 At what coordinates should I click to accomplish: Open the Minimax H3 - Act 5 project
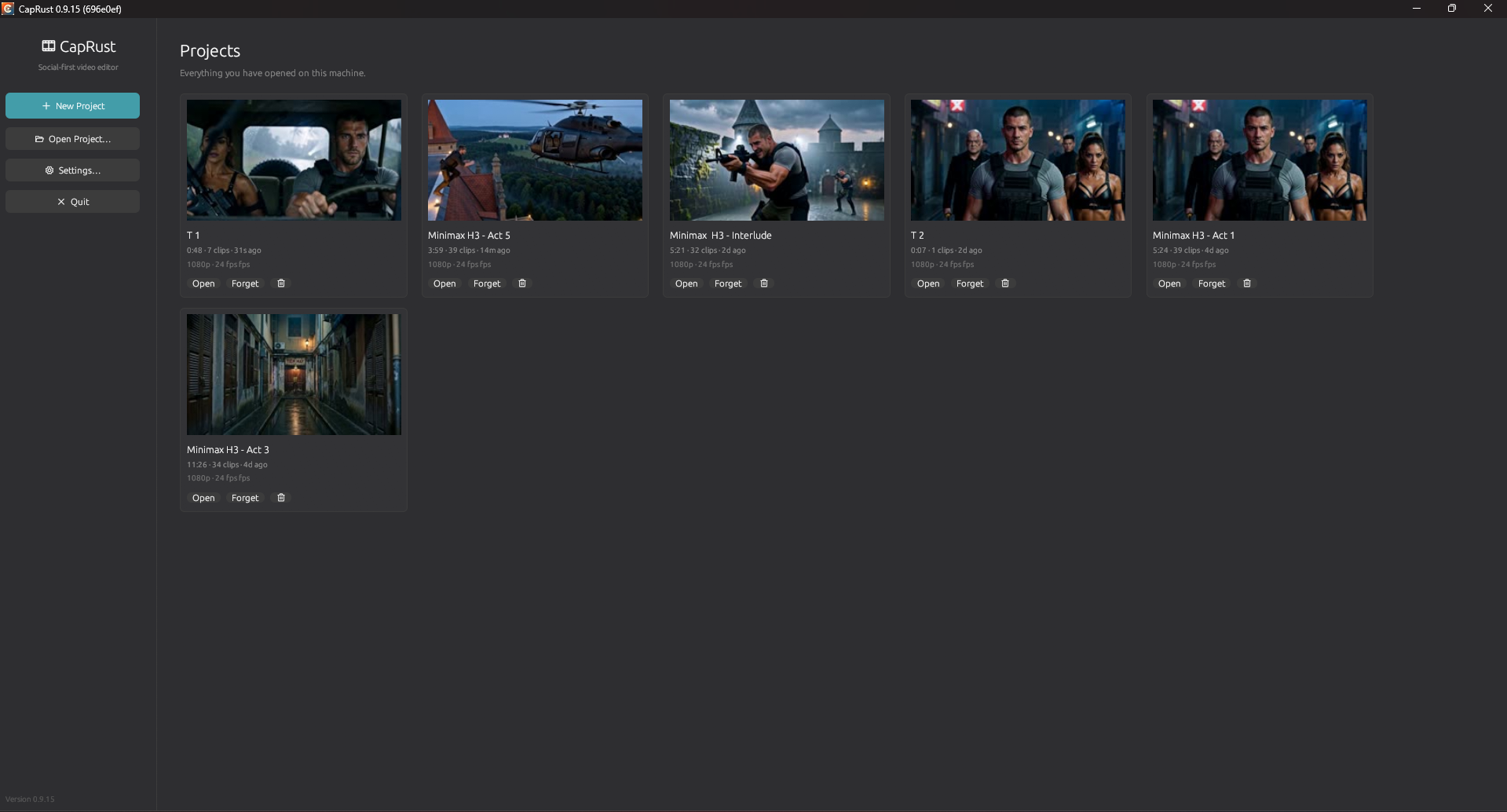click(444, 283)
